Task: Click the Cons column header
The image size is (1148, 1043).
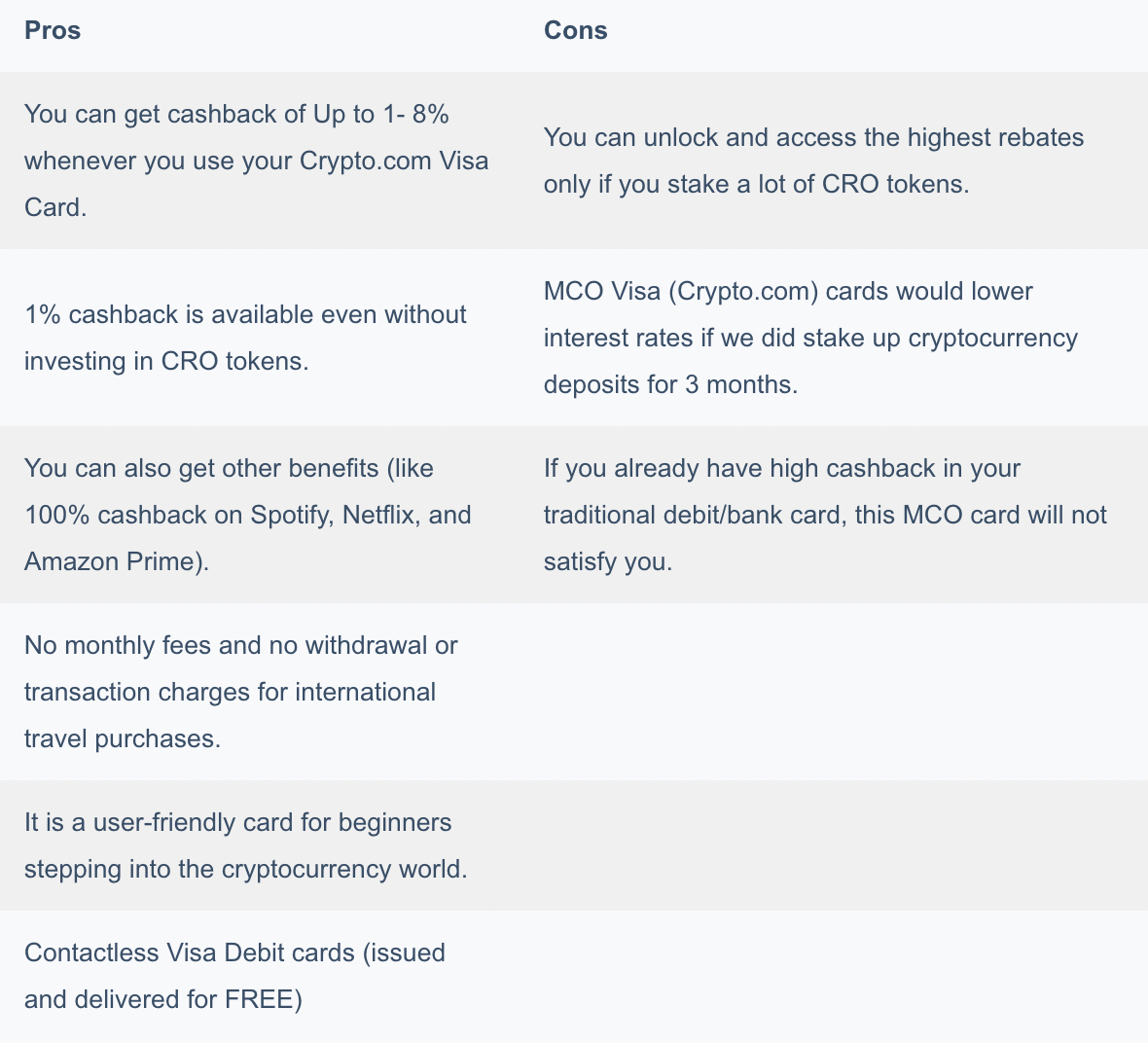Action: click(576, 30)
